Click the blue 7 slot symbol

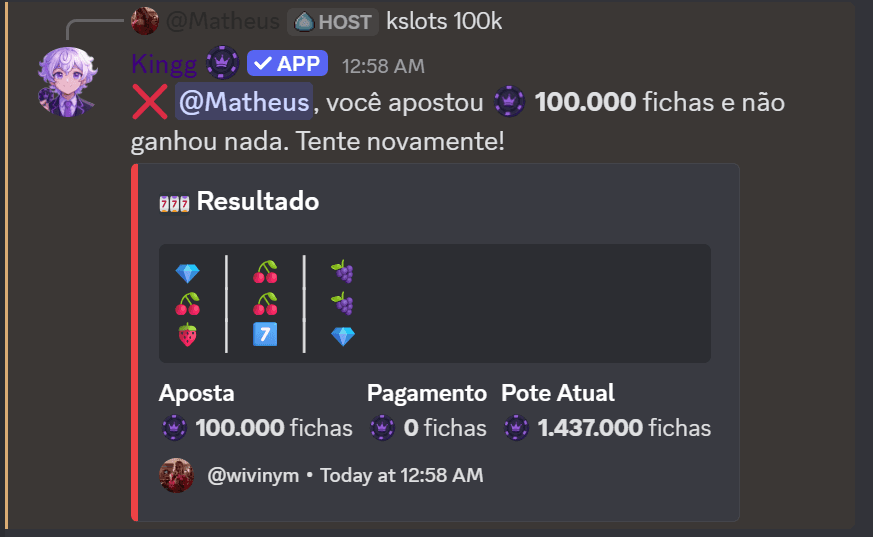[x=265, y=334]
